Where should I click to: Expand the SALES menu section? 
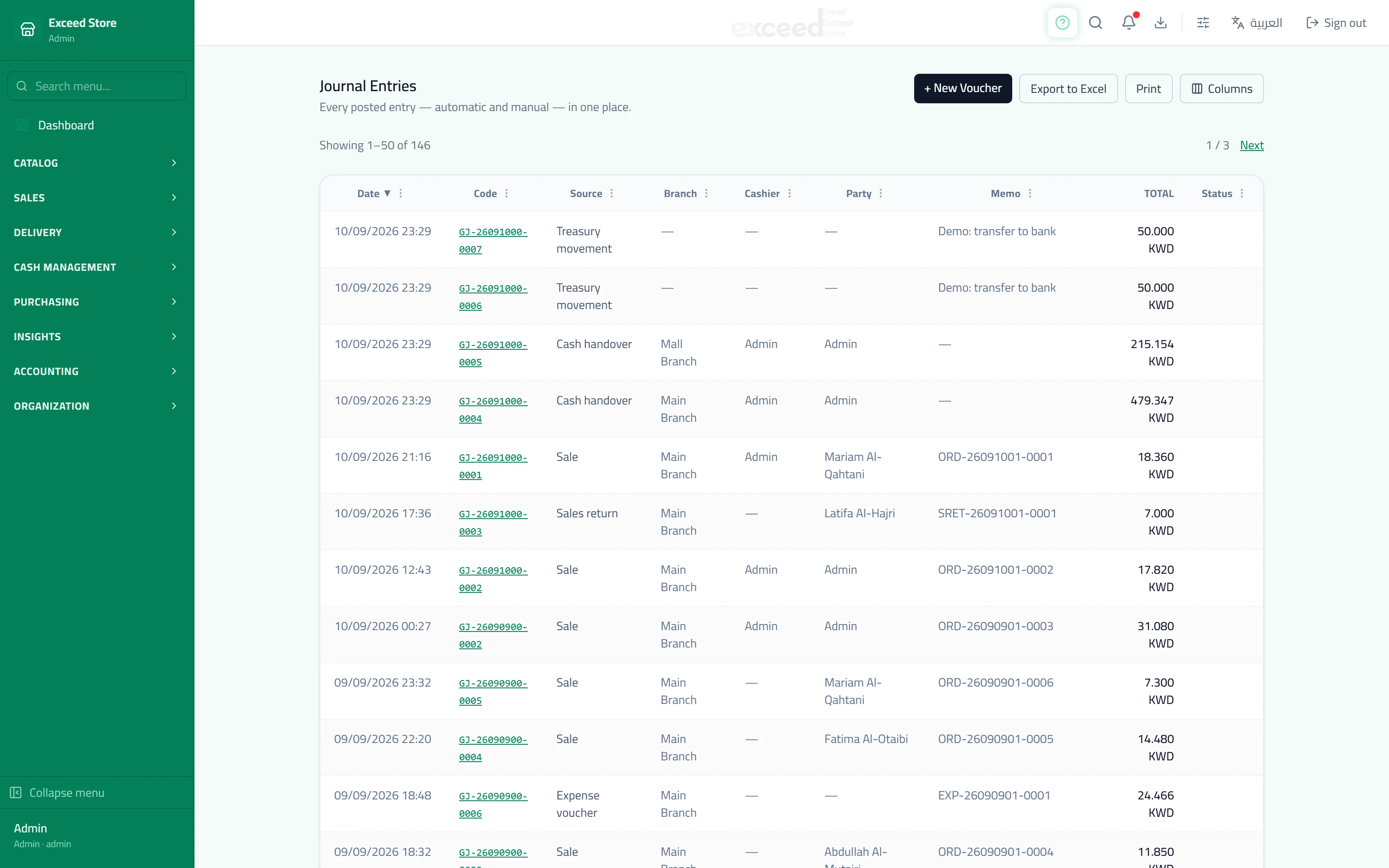click(x=96, y=197)
